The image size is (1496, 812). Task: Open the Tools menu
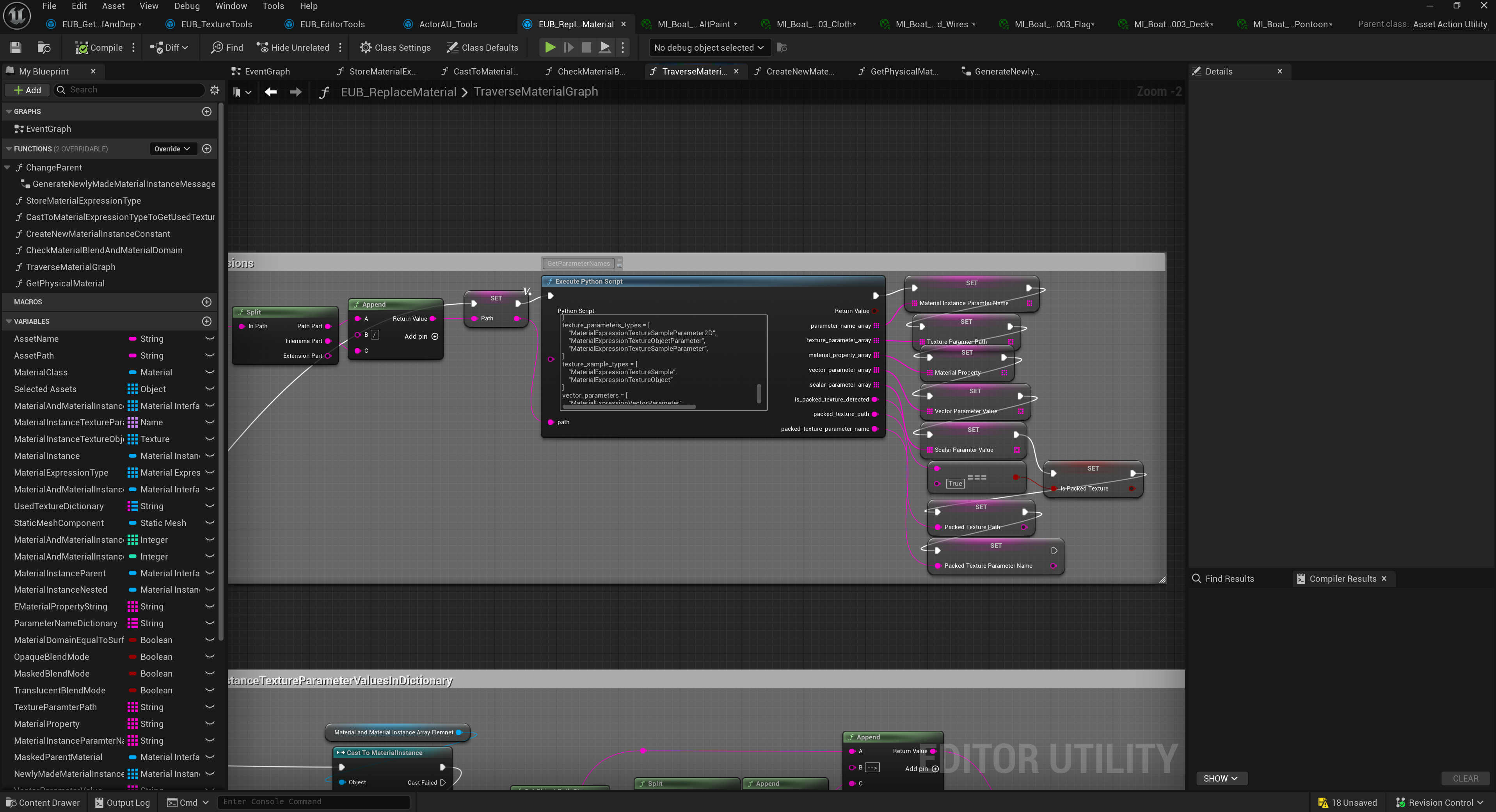(273, 6)
